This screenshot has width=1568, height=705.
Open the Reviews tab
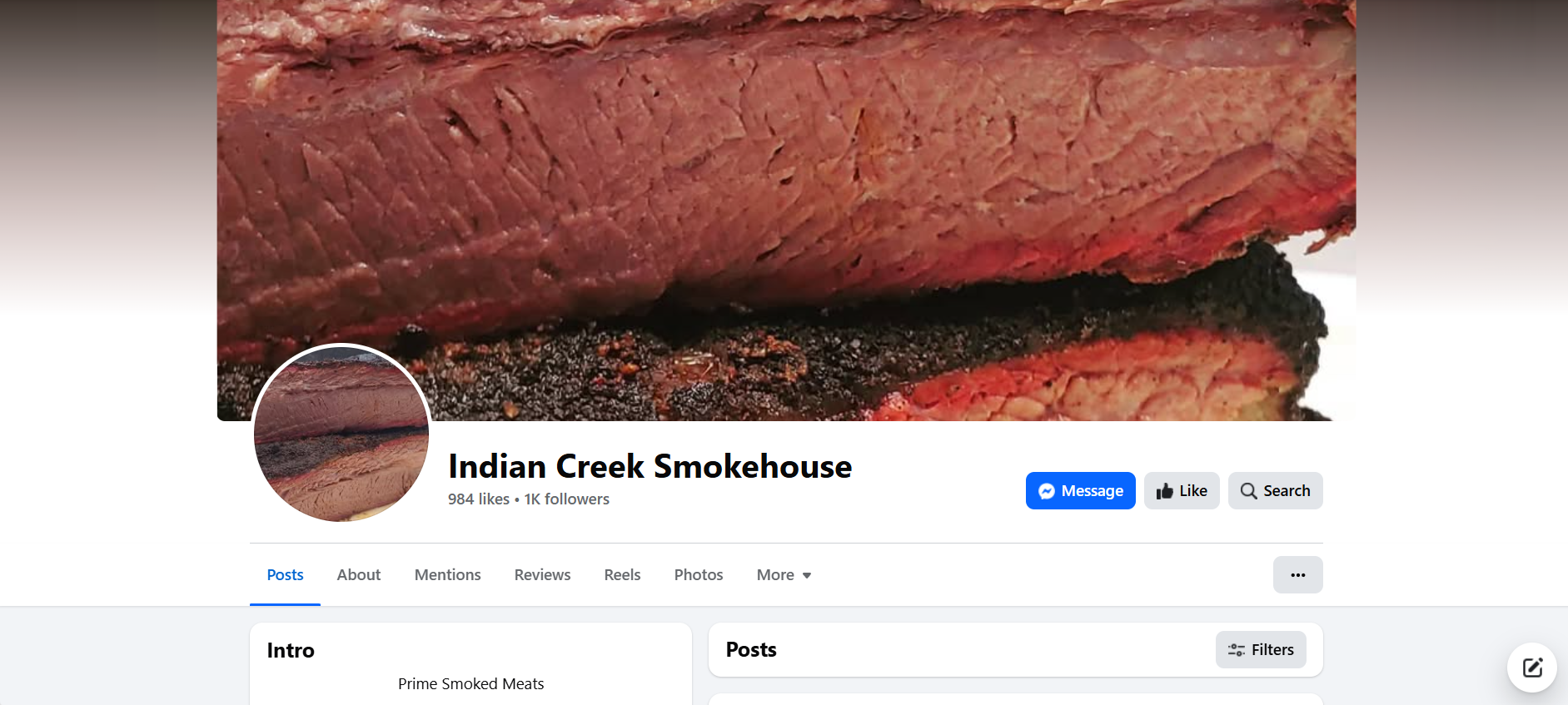pos(542,575)
